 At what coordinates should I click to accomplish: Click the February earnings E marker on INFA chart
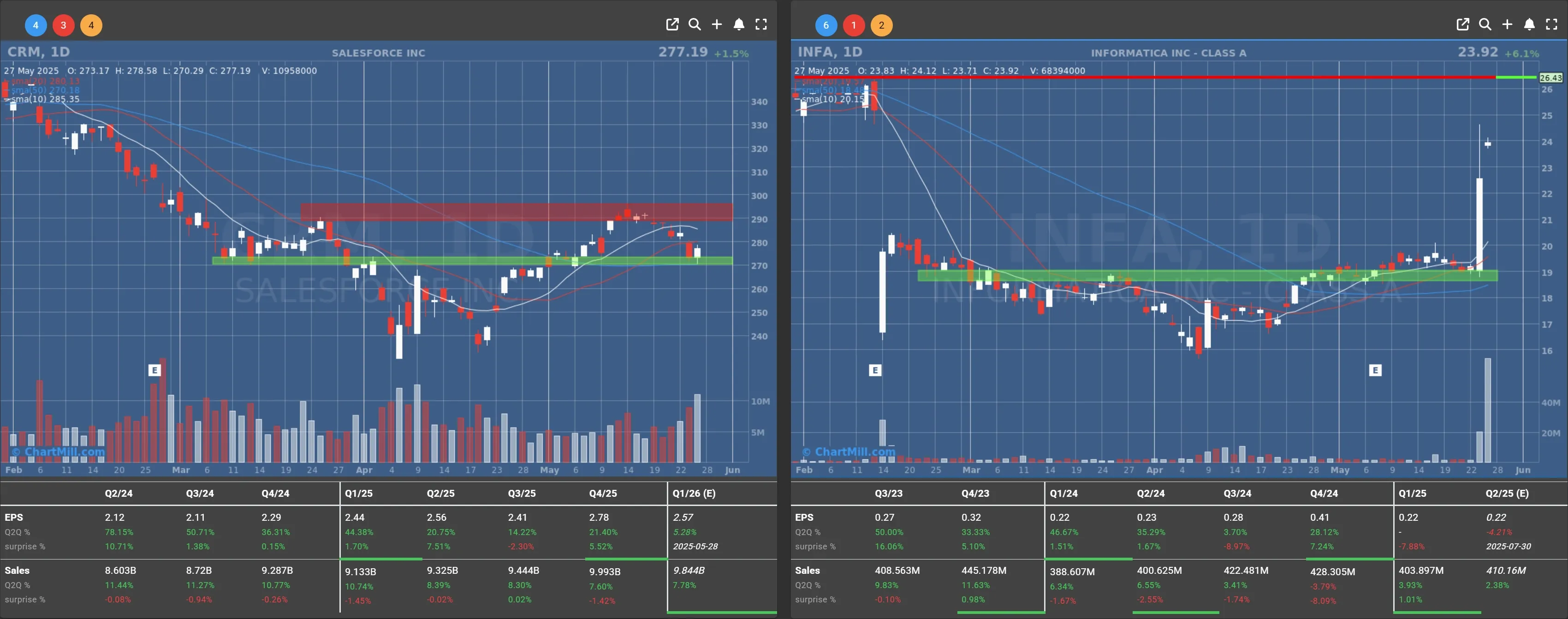875,370
